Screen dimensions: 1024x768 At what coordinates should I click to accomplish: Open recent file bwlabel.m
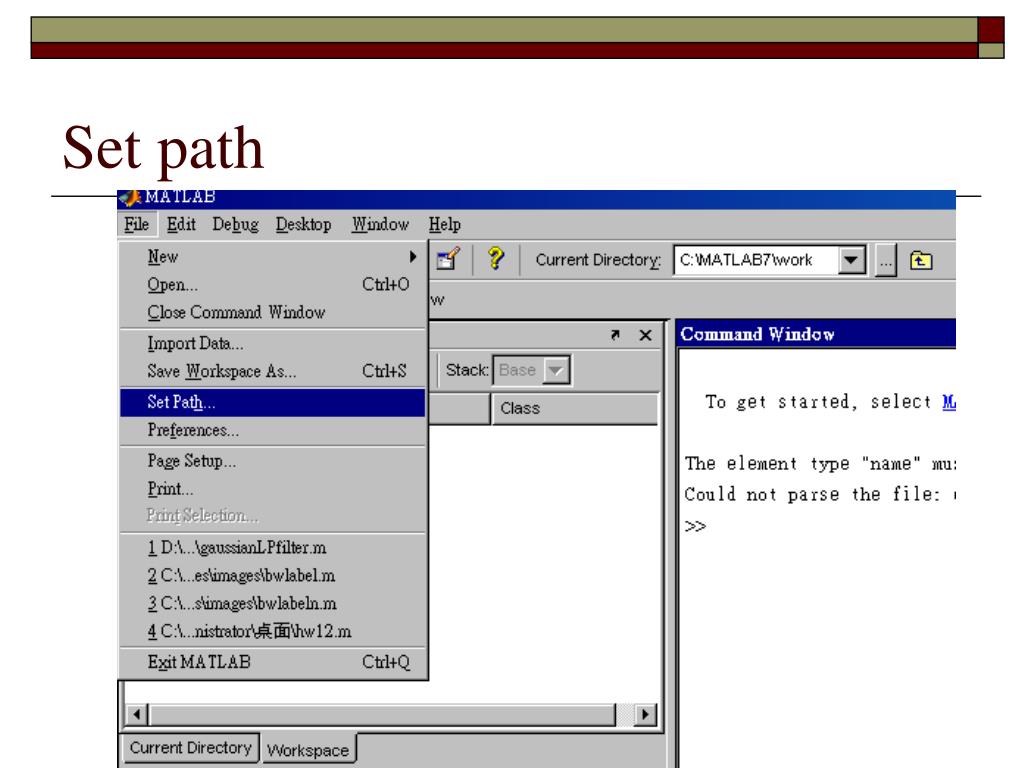[274, 575]
